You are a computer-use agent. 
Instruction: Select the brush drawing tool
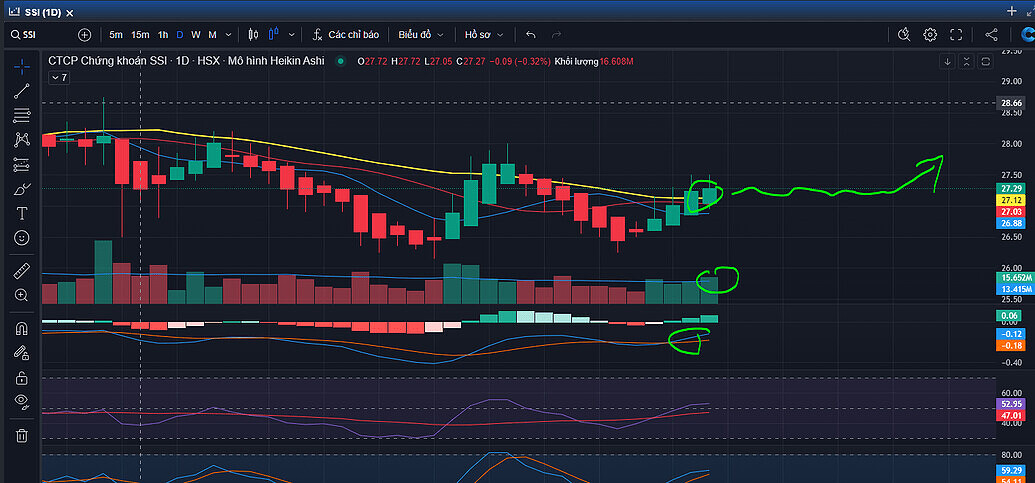22,189
